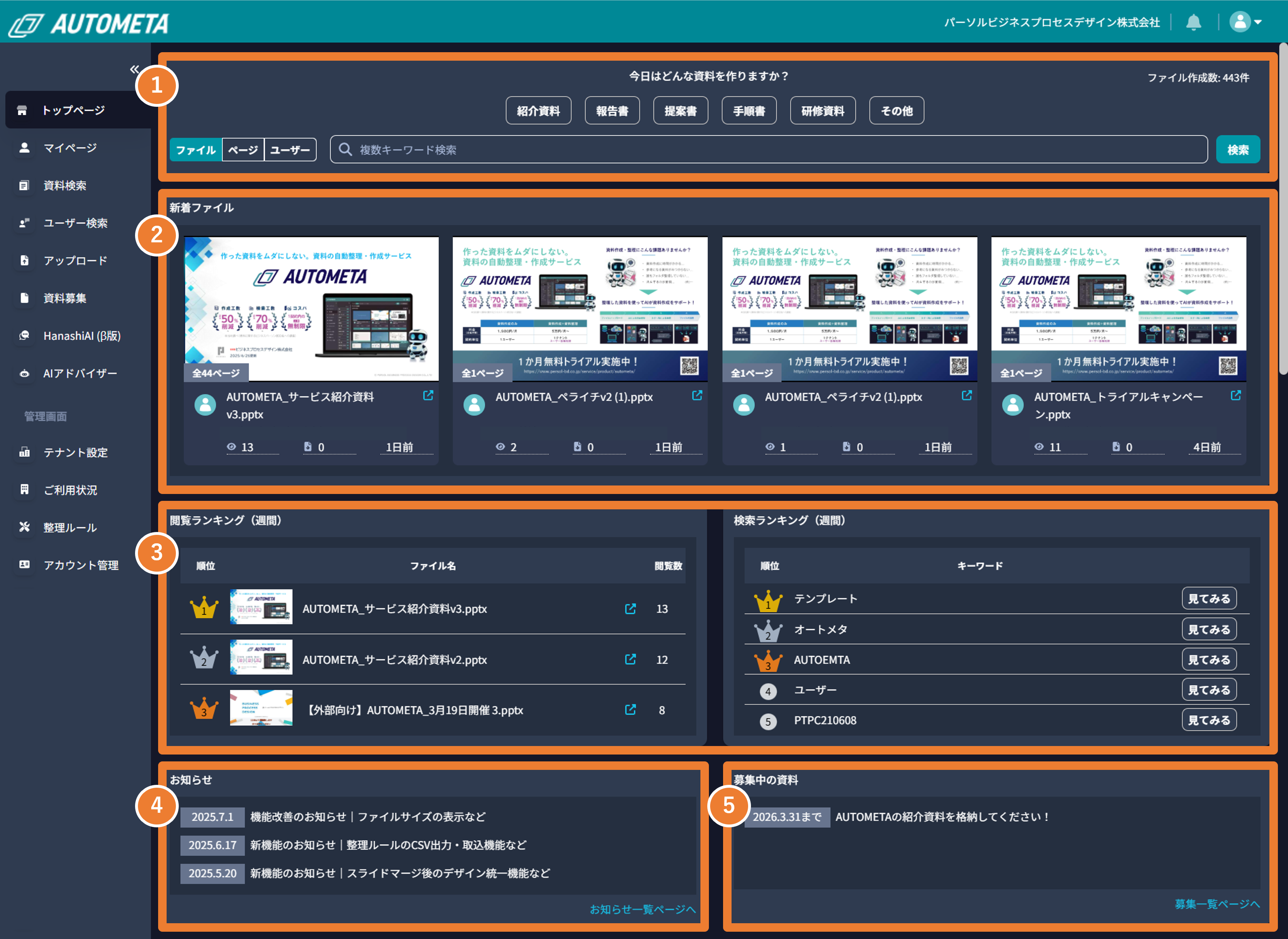Click the トライアルキャンペーン.pptx card thumbnail

point(1118,309)
